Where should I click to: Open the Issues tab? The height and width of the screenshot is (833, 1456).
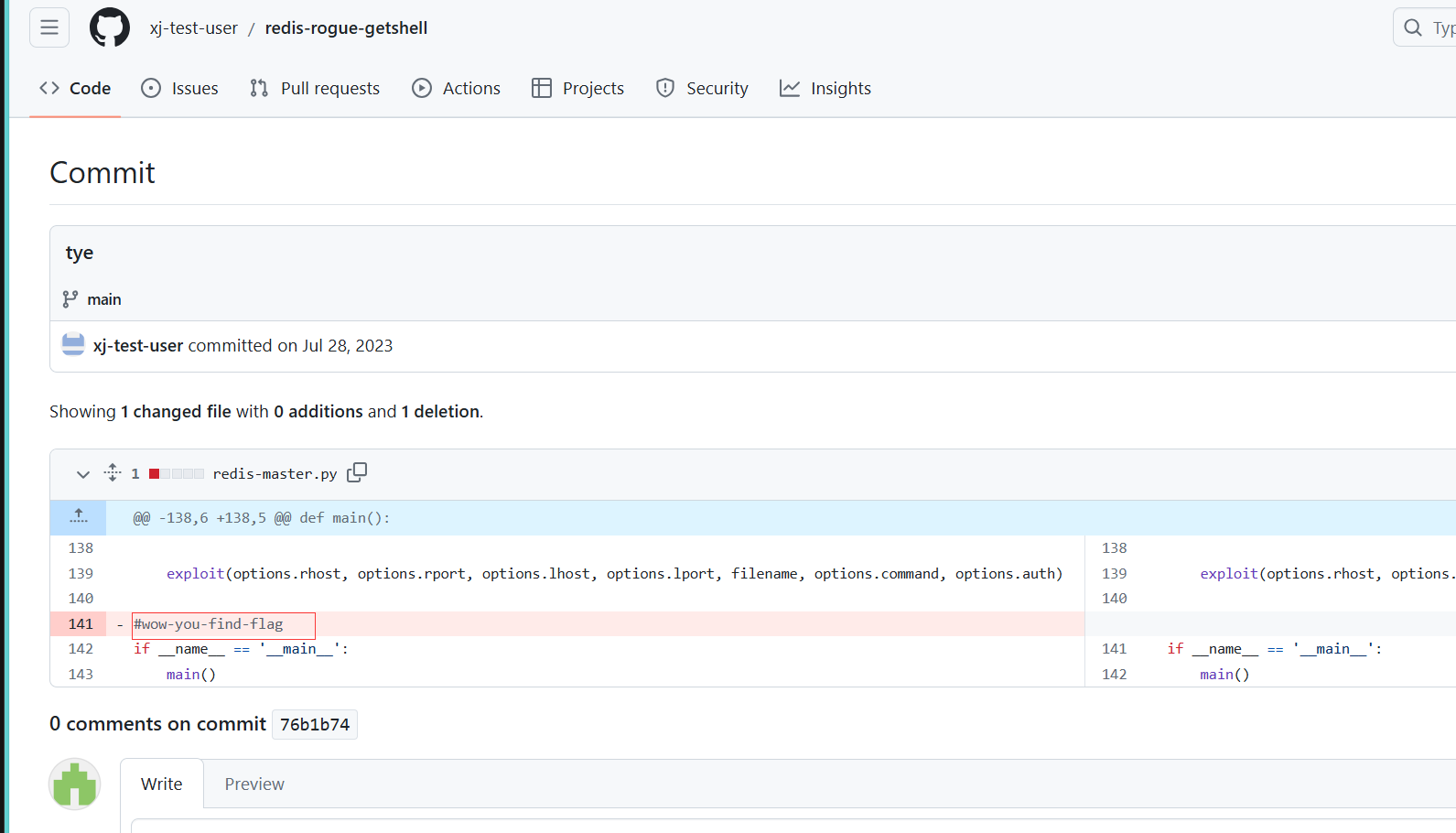179,88
